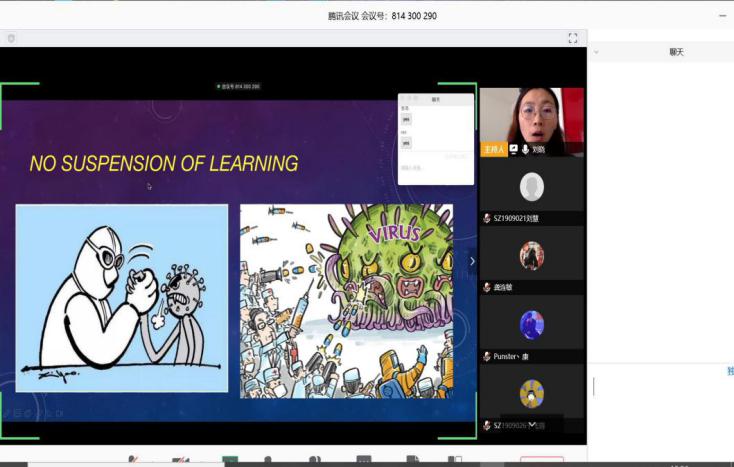Click muted mic icon beside SZ1909021
The image size is (734, 467).
(487, 218)
